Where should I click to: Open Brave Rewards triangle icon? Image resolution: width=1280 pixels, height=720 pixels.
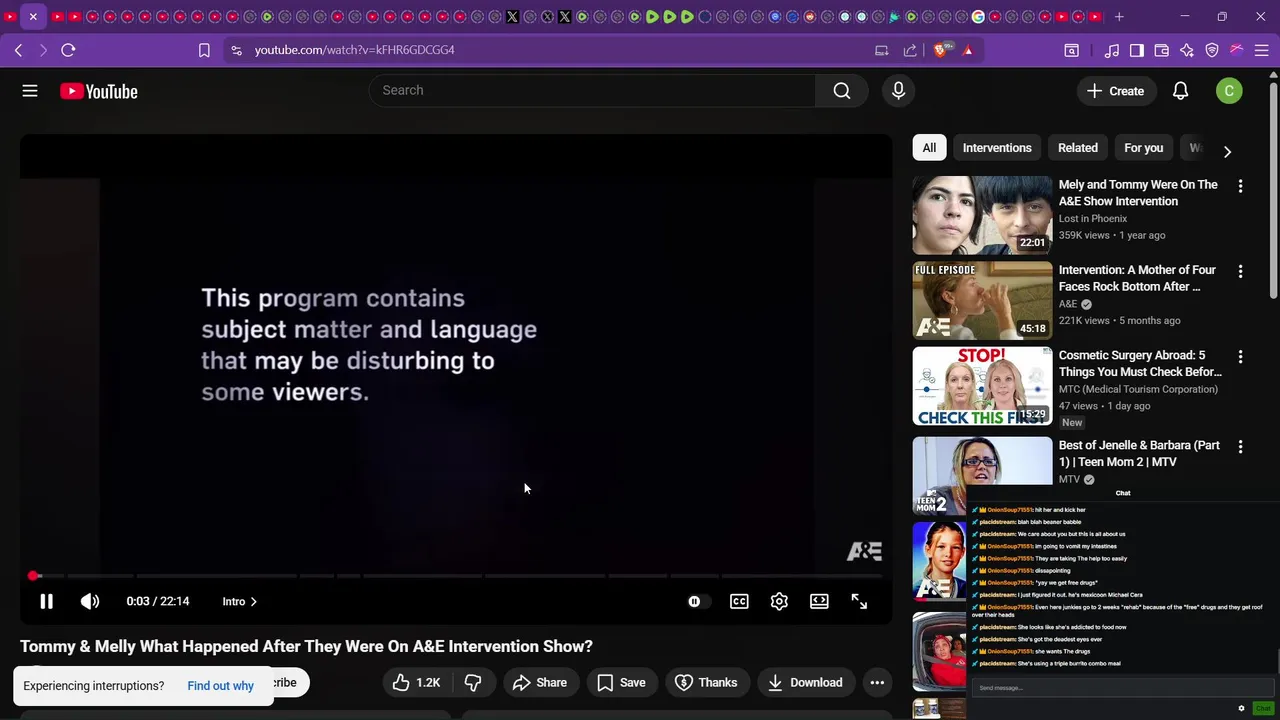click(968, 50)
